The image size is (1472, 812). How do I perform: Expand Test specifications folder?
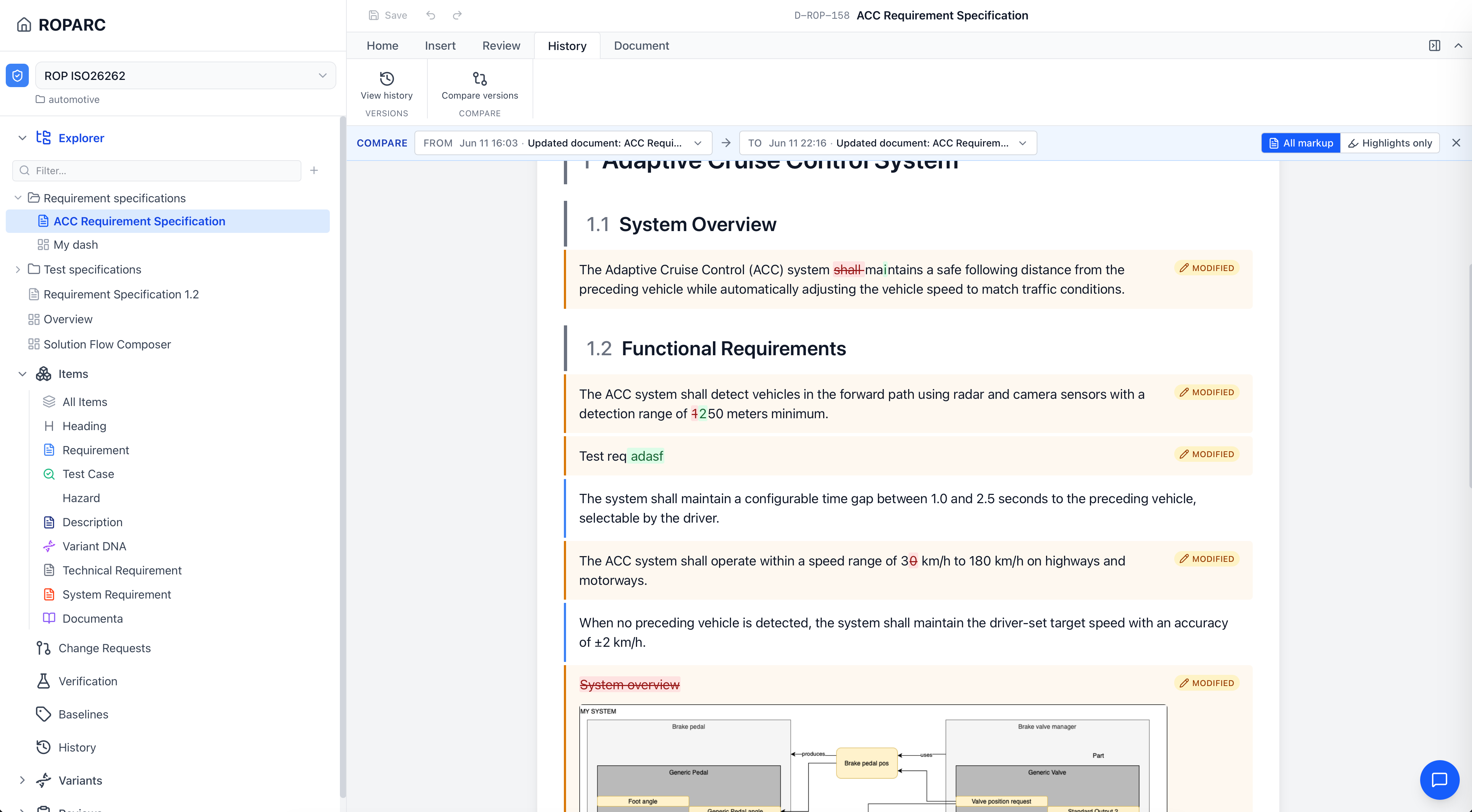coord(18,269)
